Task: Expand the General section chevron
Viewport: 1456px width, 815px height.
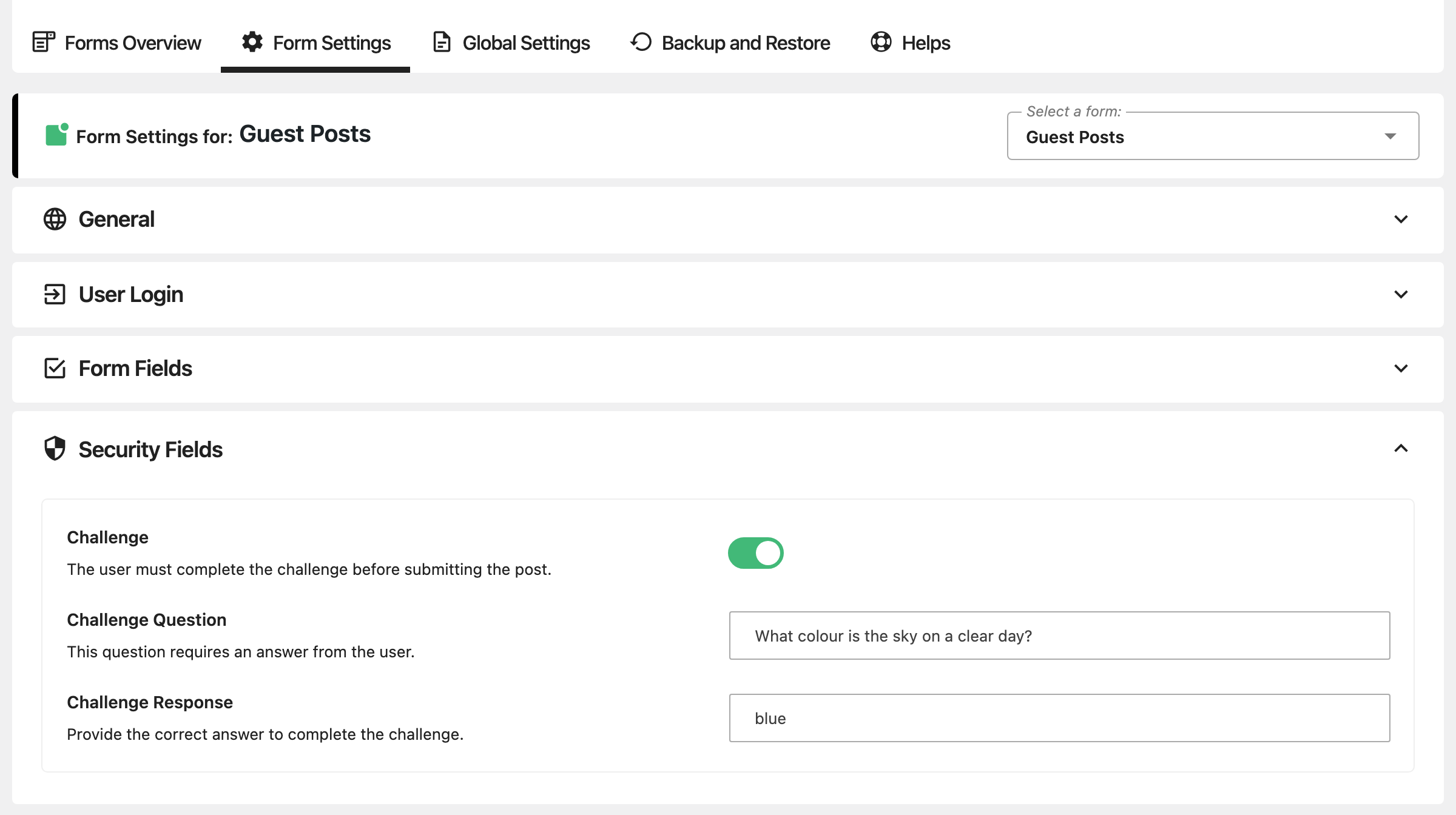Action: tap(1401, 219)
